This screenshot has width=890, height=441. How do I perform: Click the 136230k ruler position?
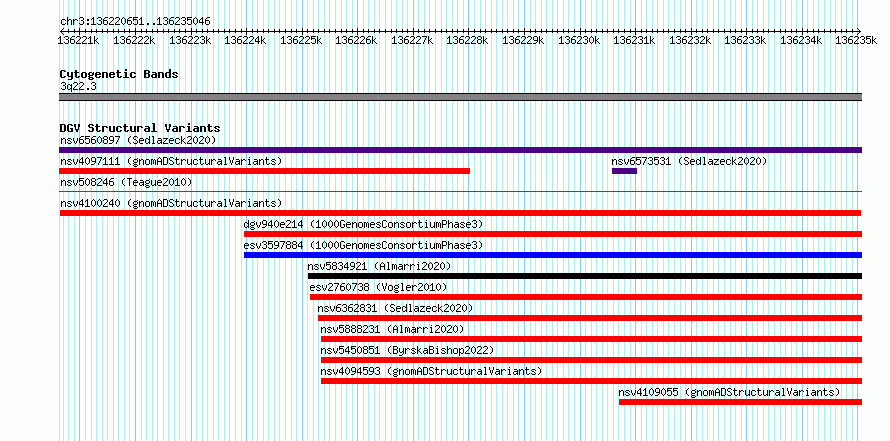coord(579,40)
